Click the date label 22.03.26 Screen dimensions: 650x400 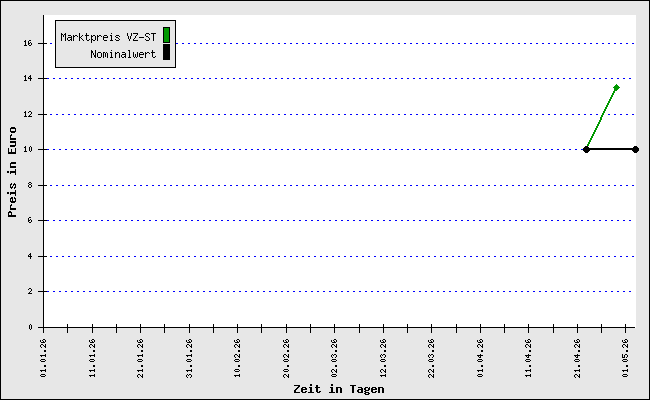(432, 358)
